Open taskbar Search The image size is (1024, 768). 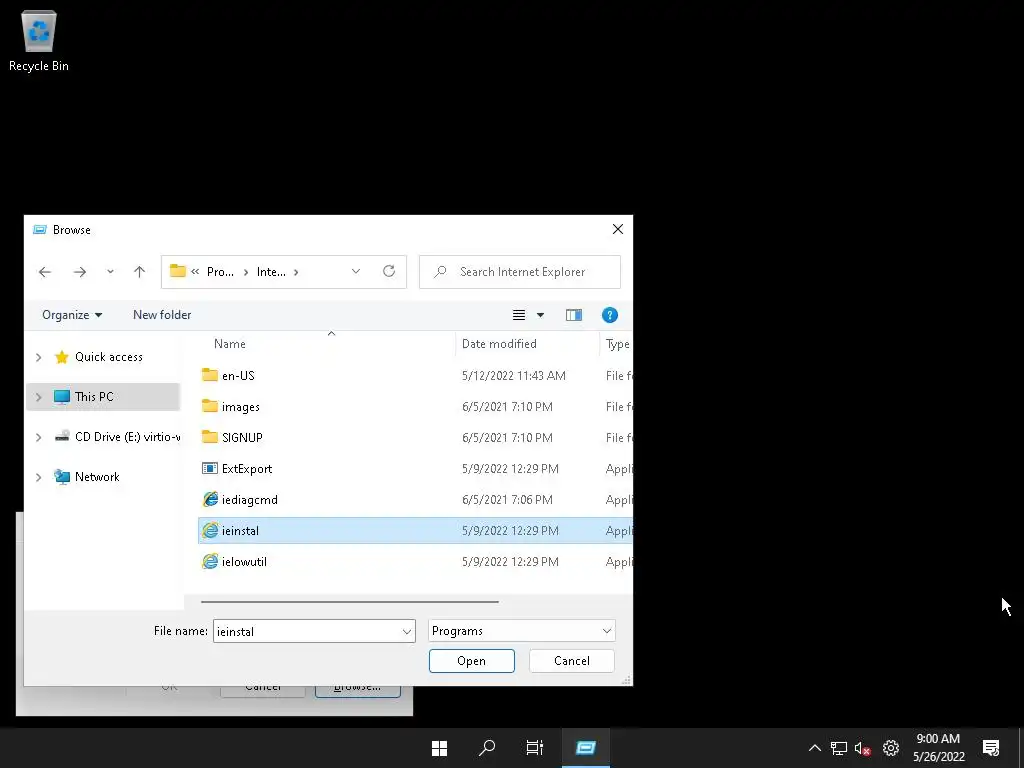coord(487,748)
